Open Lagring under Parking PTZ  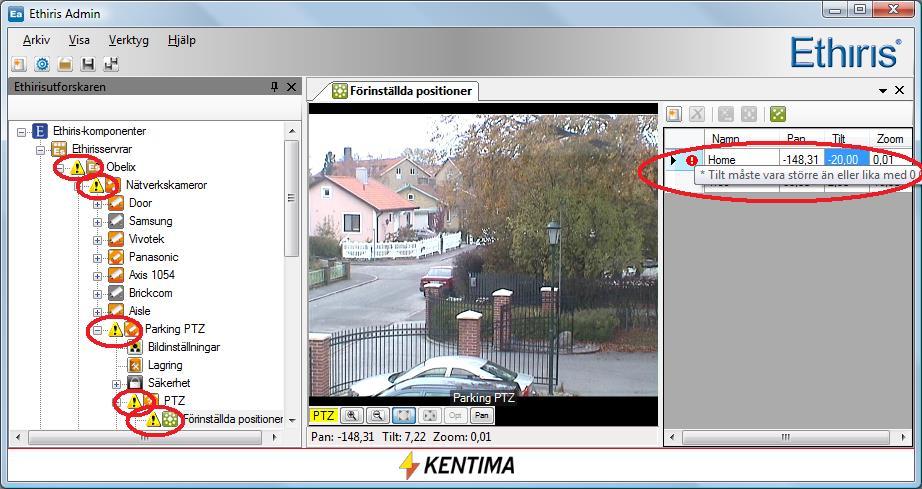(165, 365)
